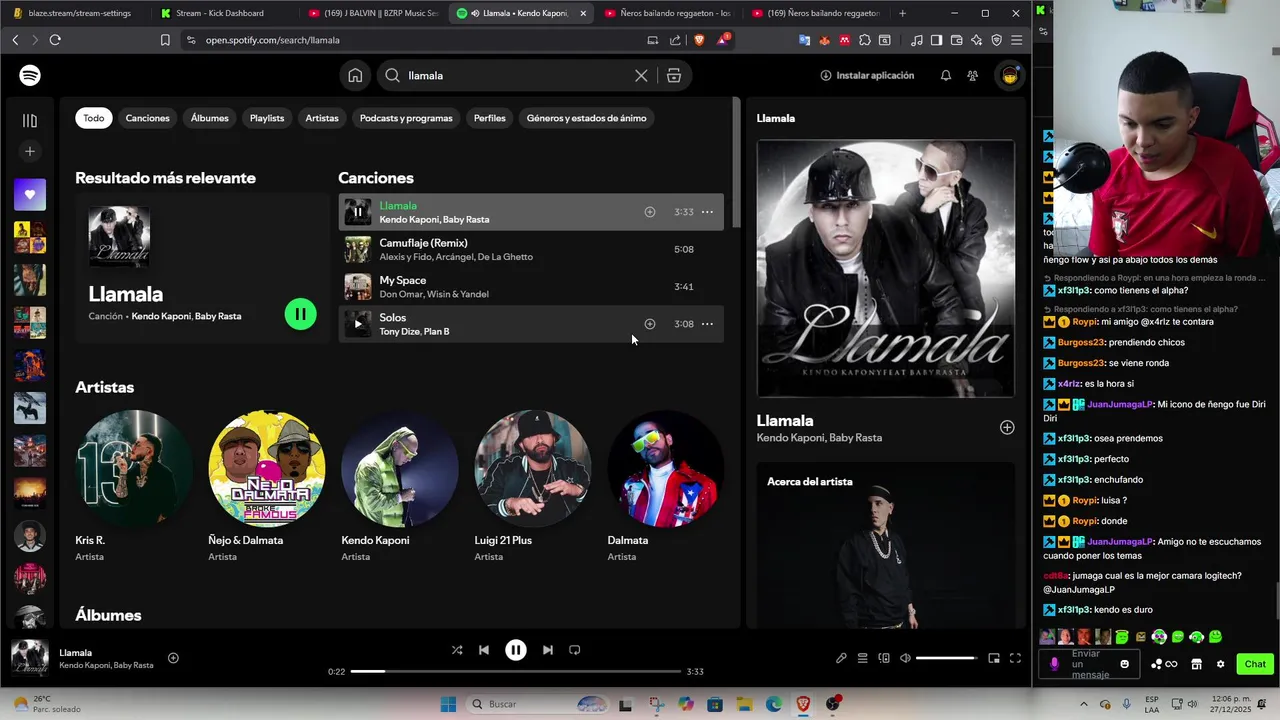Open Ñejo & Dalmata artist
The image size is (1280, 720).
(267, 485)
